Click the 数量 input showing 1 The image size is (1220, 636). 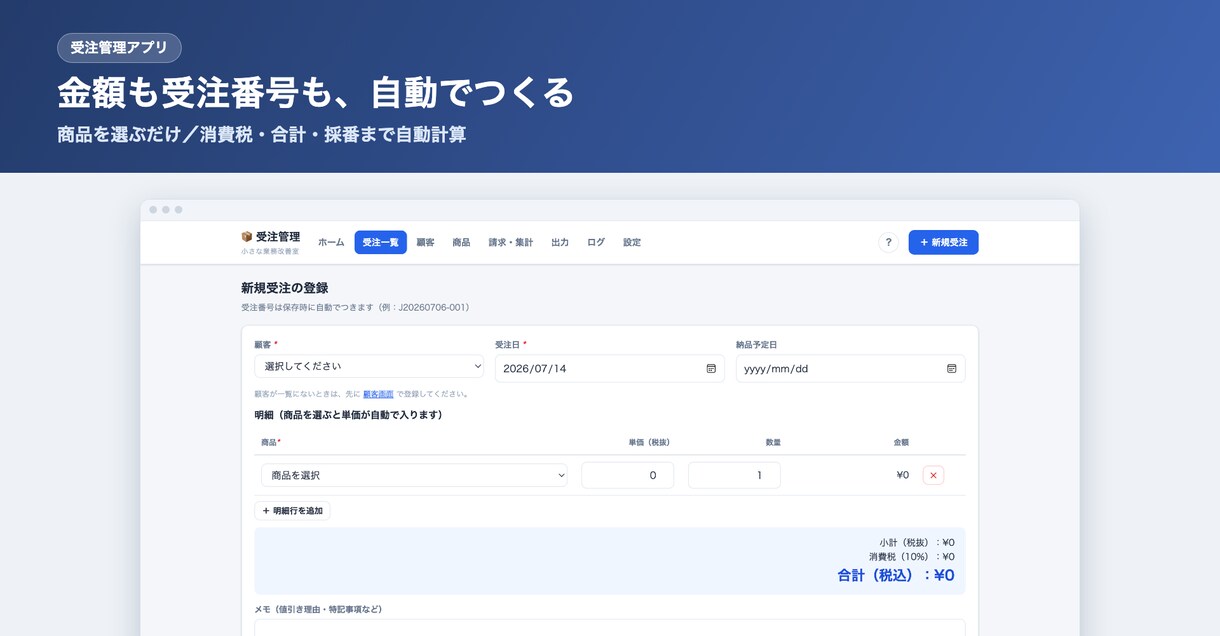pos(734,475)
